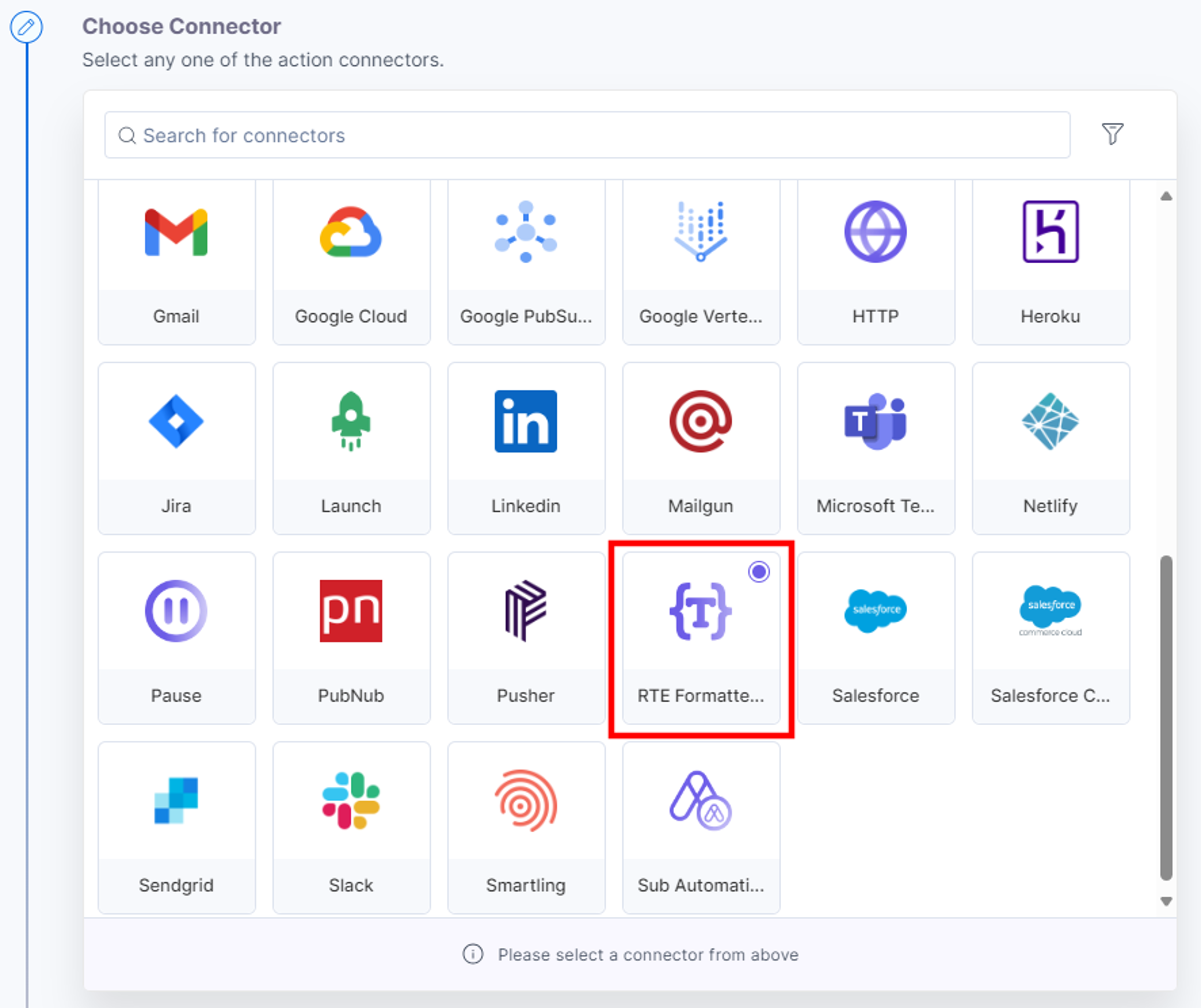1201x1008 pixels.
Task: Click the connector list scrollbar thumb
Action: tap(1167, 718)
